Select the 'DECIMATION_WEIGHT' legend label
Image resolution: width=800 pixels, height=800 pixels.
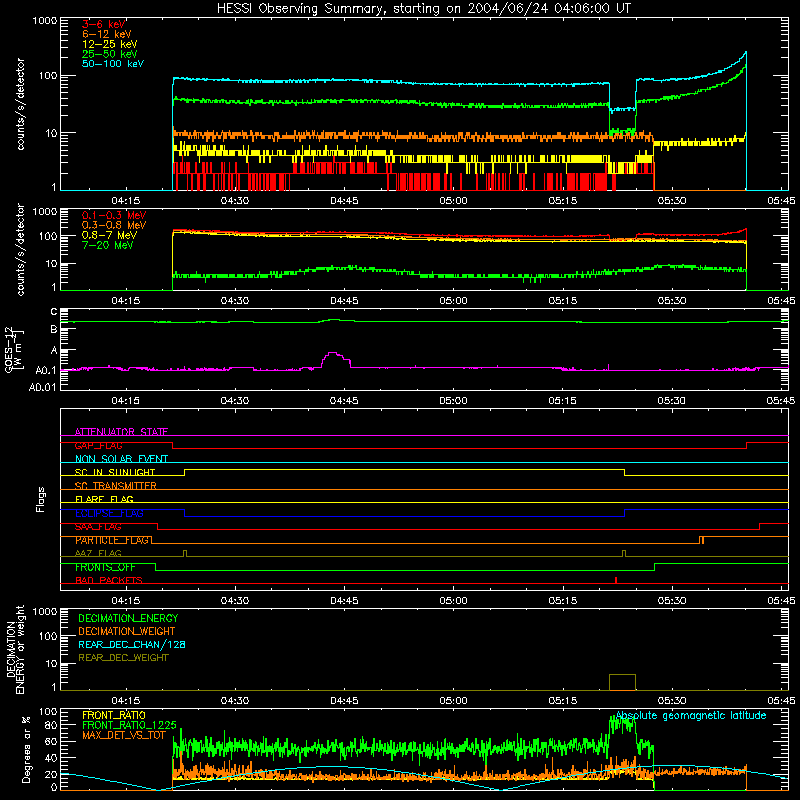[127, 632]
